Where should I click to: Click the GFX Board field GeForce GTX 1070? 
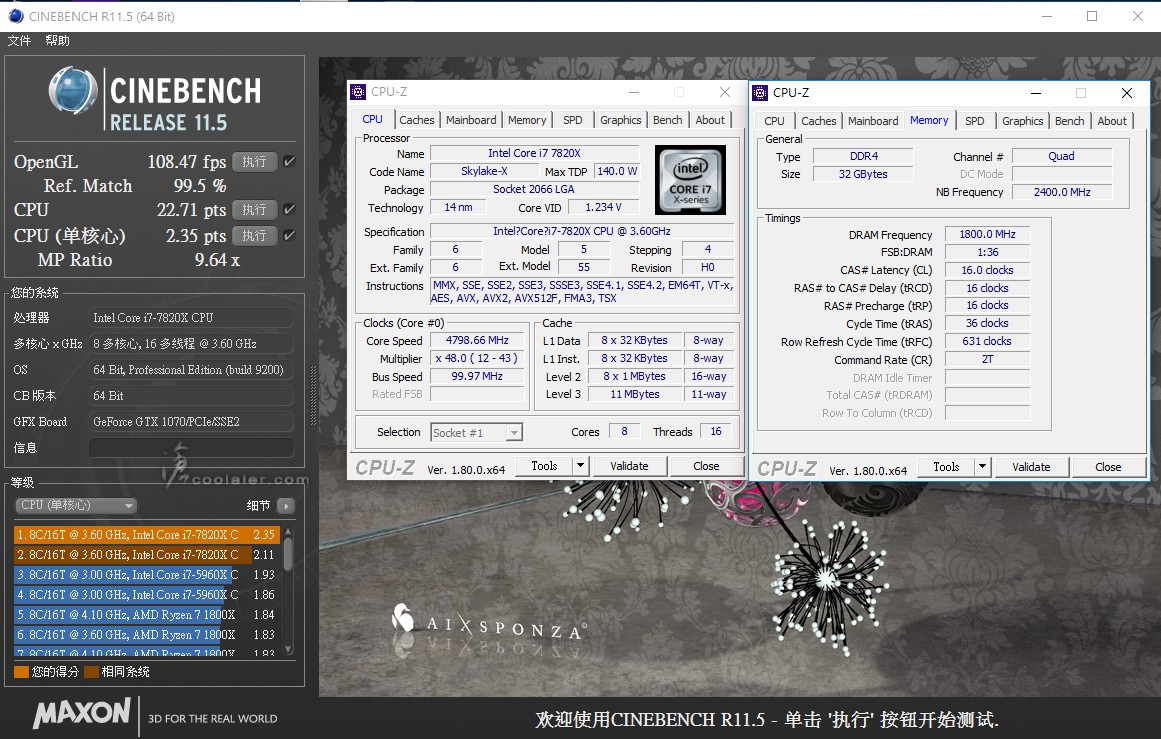click(x=191, y=422)
